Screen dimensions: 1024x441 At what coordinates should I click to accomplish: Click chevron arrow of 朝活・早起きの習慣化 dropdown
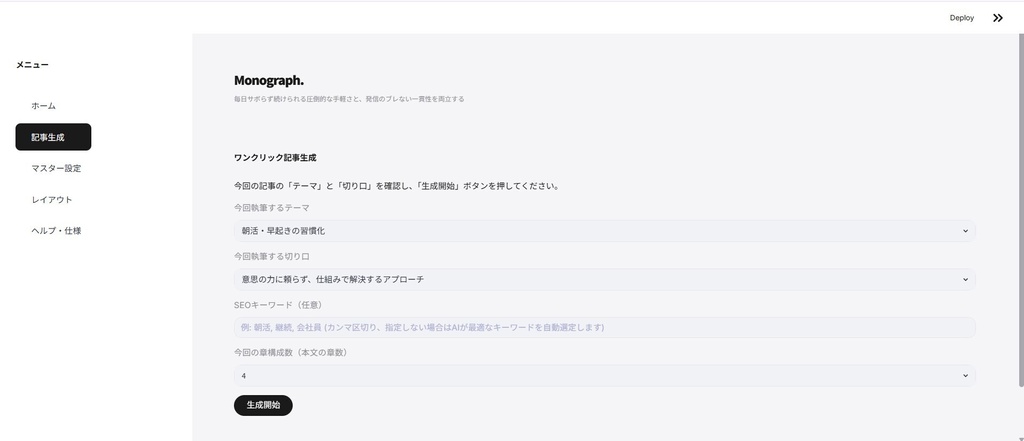[x=965, y=231]
